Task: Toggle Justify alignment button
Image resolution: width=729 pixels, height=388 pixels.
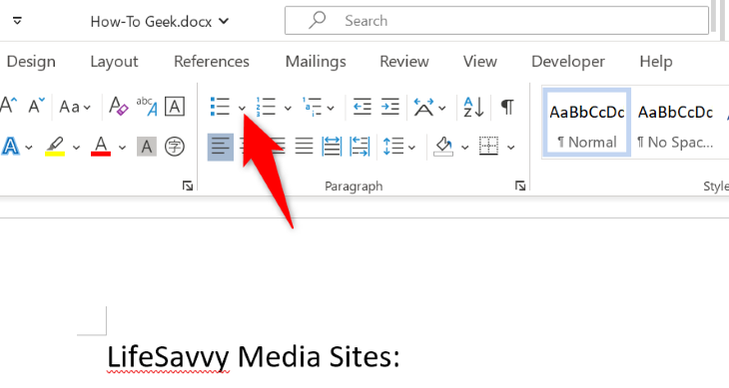Action: (304, 147)
